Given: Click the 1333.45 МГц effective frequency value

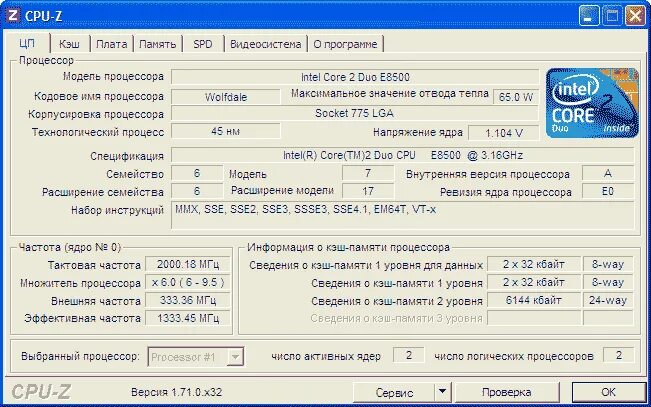Looking at the screenshot, I should pyautogui.click(x=188, y=318).
